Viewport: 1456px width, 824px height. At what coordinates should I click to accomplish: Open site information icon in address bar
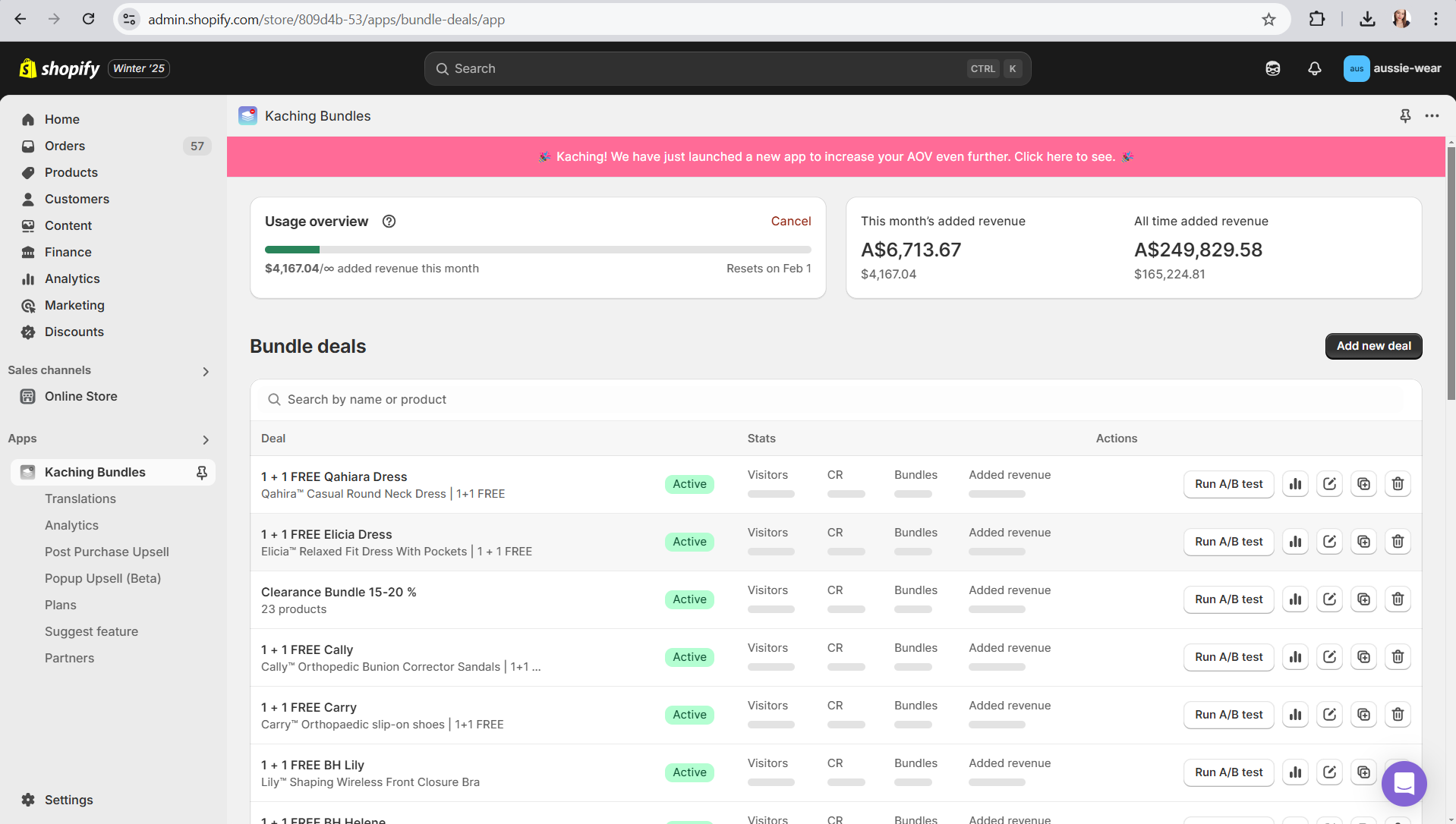129,20
